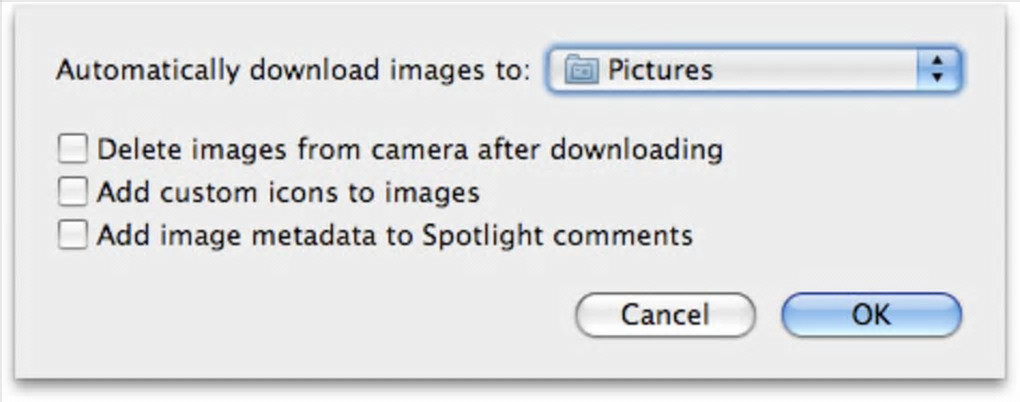1020x402 pixels.
Task: Click the "Automatically download images to:" label
Action: pos(293,70)
